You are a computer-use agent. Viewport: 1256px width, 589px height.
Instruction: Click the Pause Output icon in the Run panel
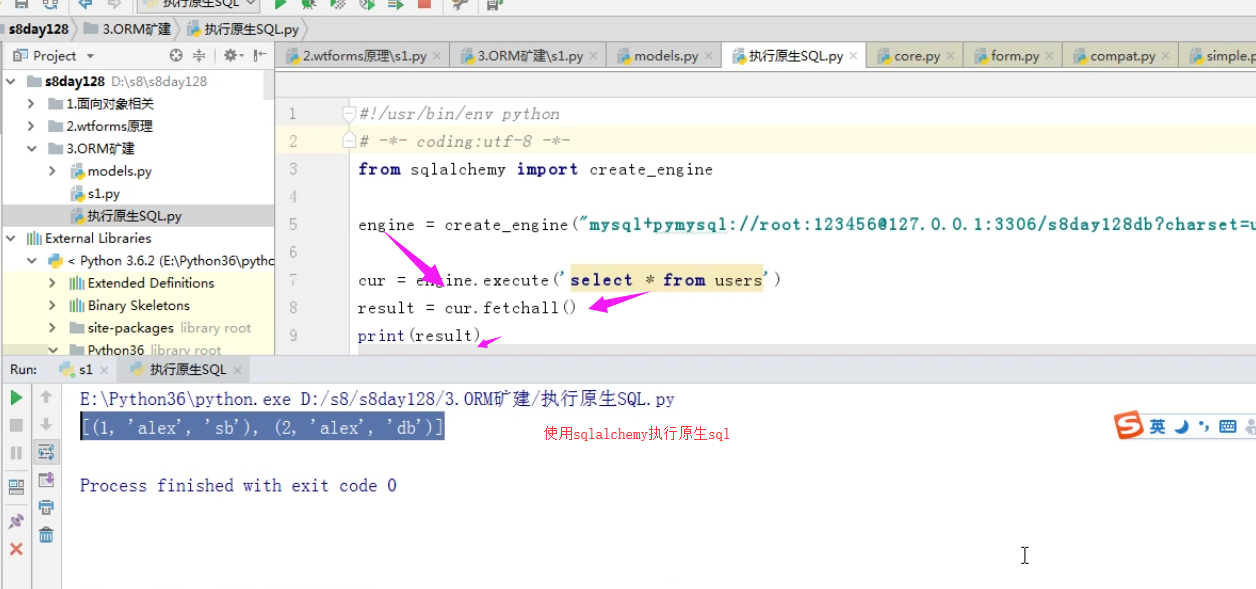(16, 453)
